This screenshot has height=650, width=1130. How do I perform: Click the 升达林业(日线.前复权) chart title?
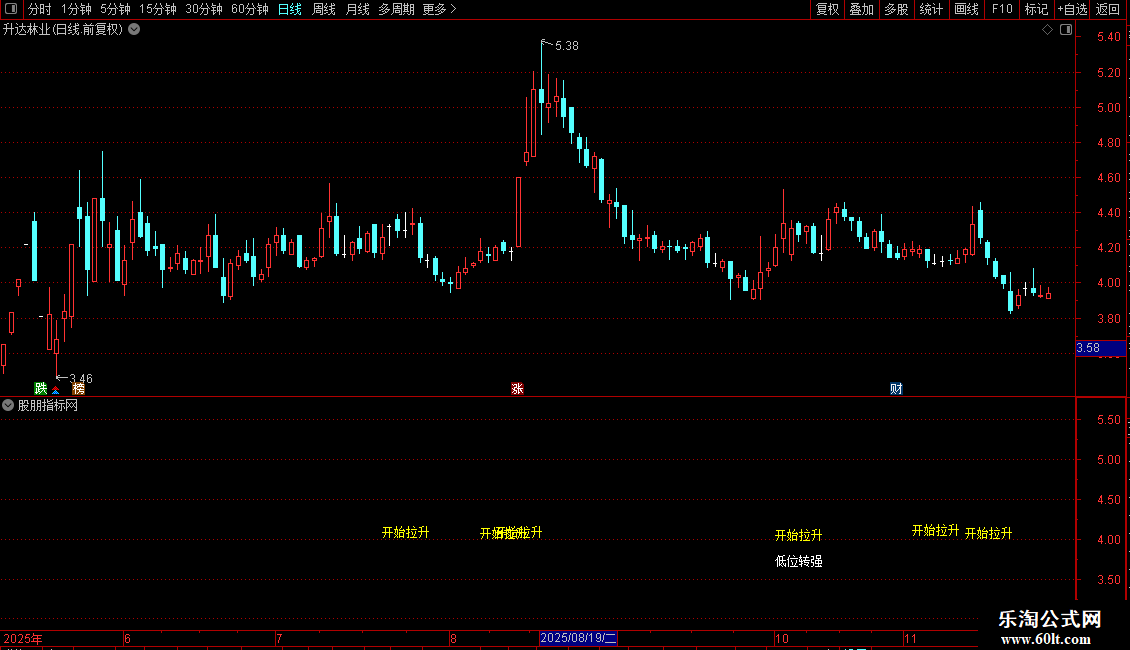63,30
